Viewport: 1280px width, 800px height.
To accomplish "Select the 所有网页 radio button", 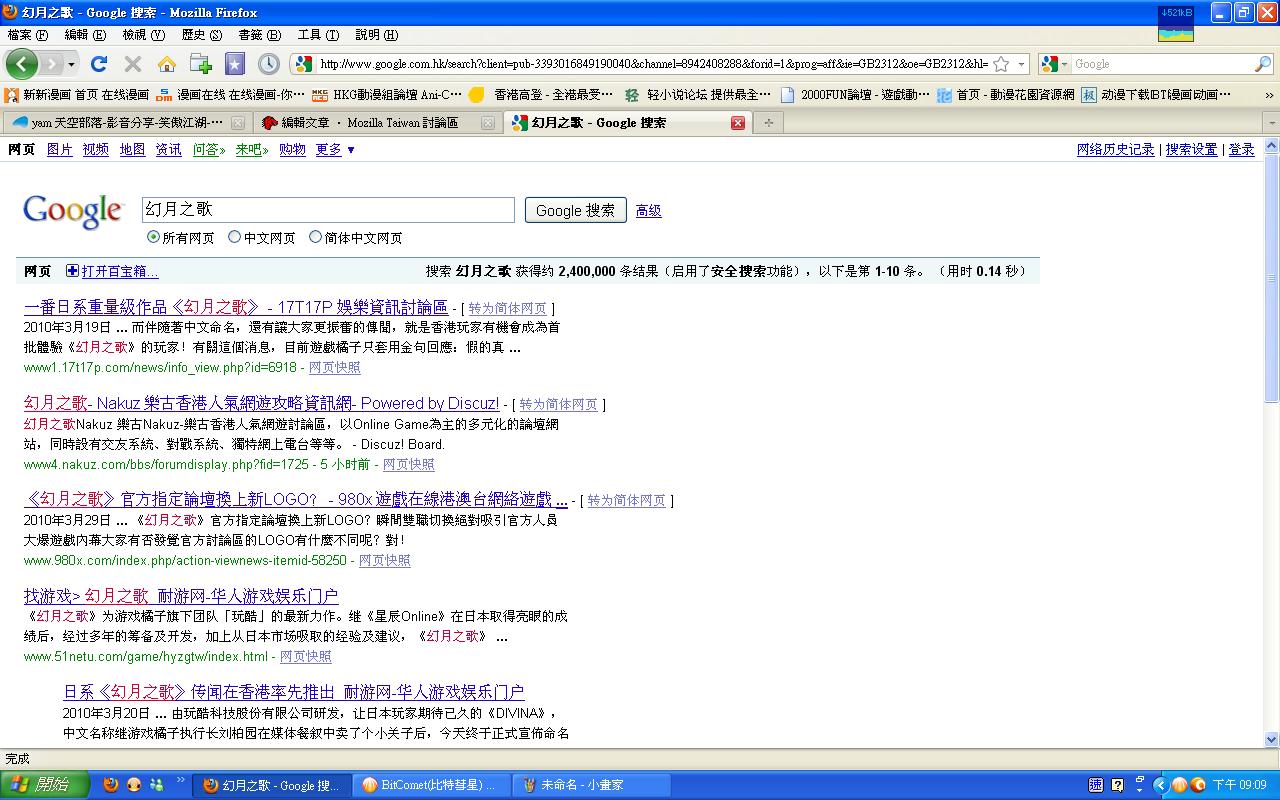I will click(153, 237).
